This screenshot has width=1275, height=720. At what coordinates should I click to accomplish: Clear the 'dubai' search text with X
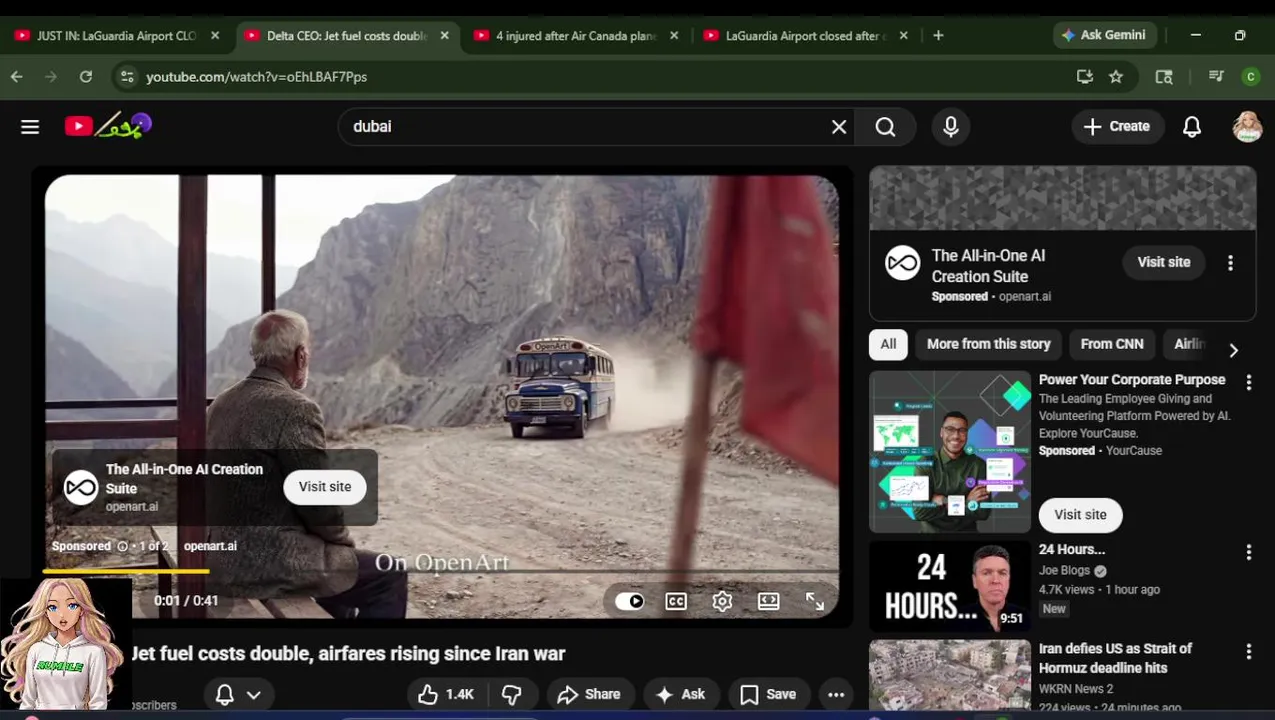[839, 127]
